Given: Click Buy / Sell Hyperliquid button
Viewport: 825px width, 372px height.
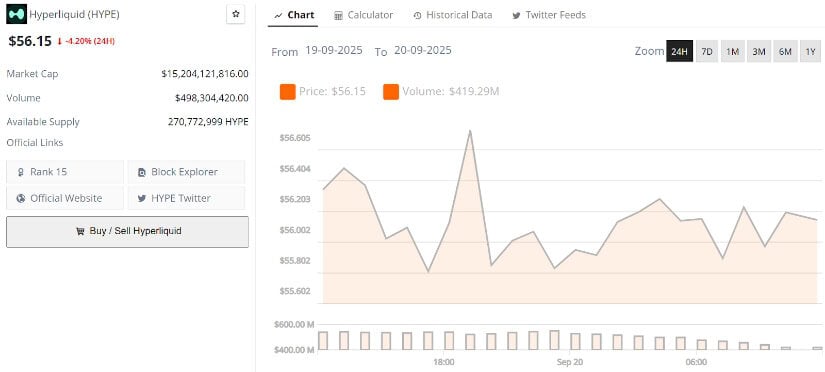Looking at the screenshot, I should coord(127,231).
